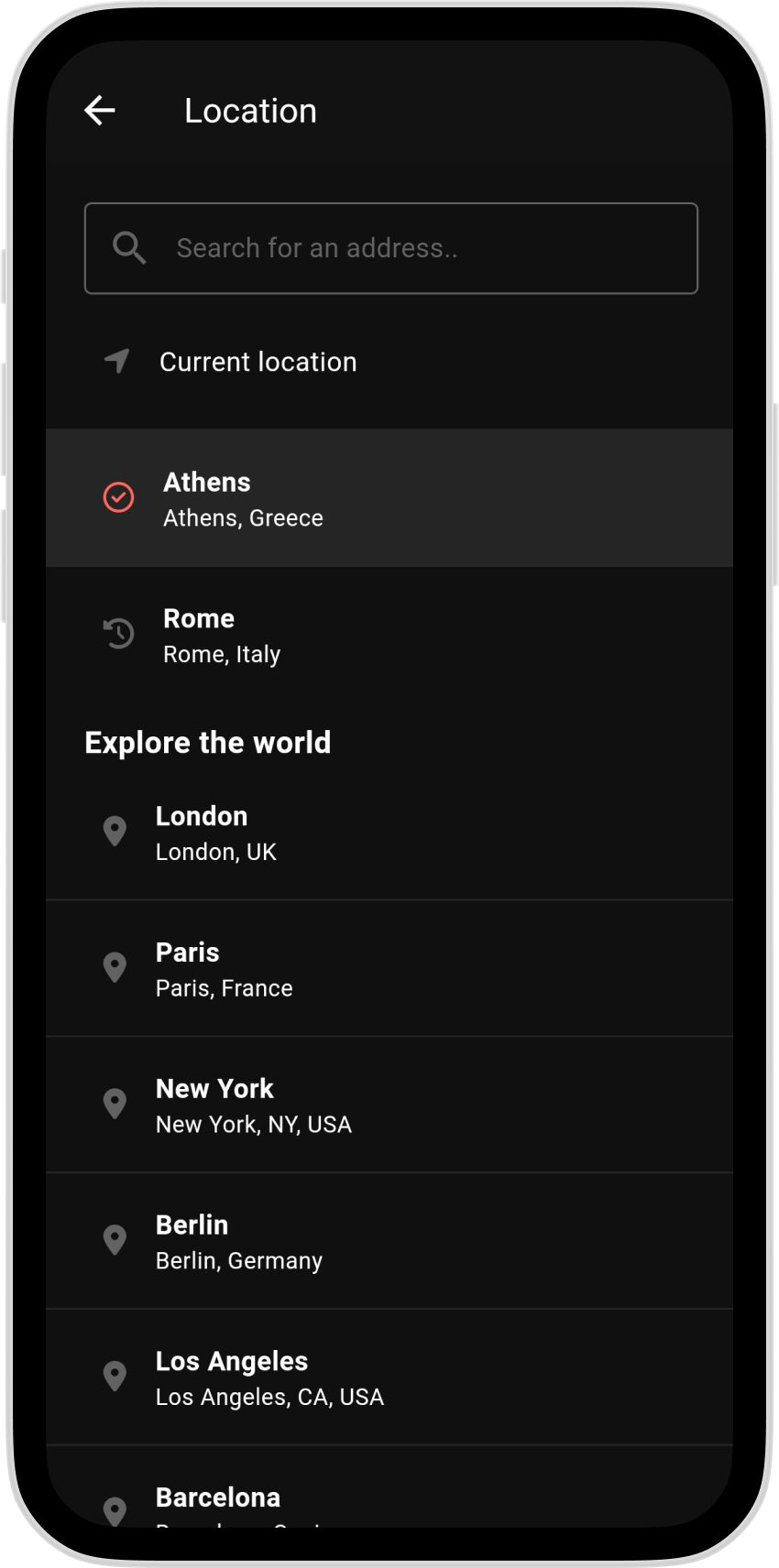Click the map pin next to Berlin
This screenshot has height=1568, width=779.
click(115, 1240)
